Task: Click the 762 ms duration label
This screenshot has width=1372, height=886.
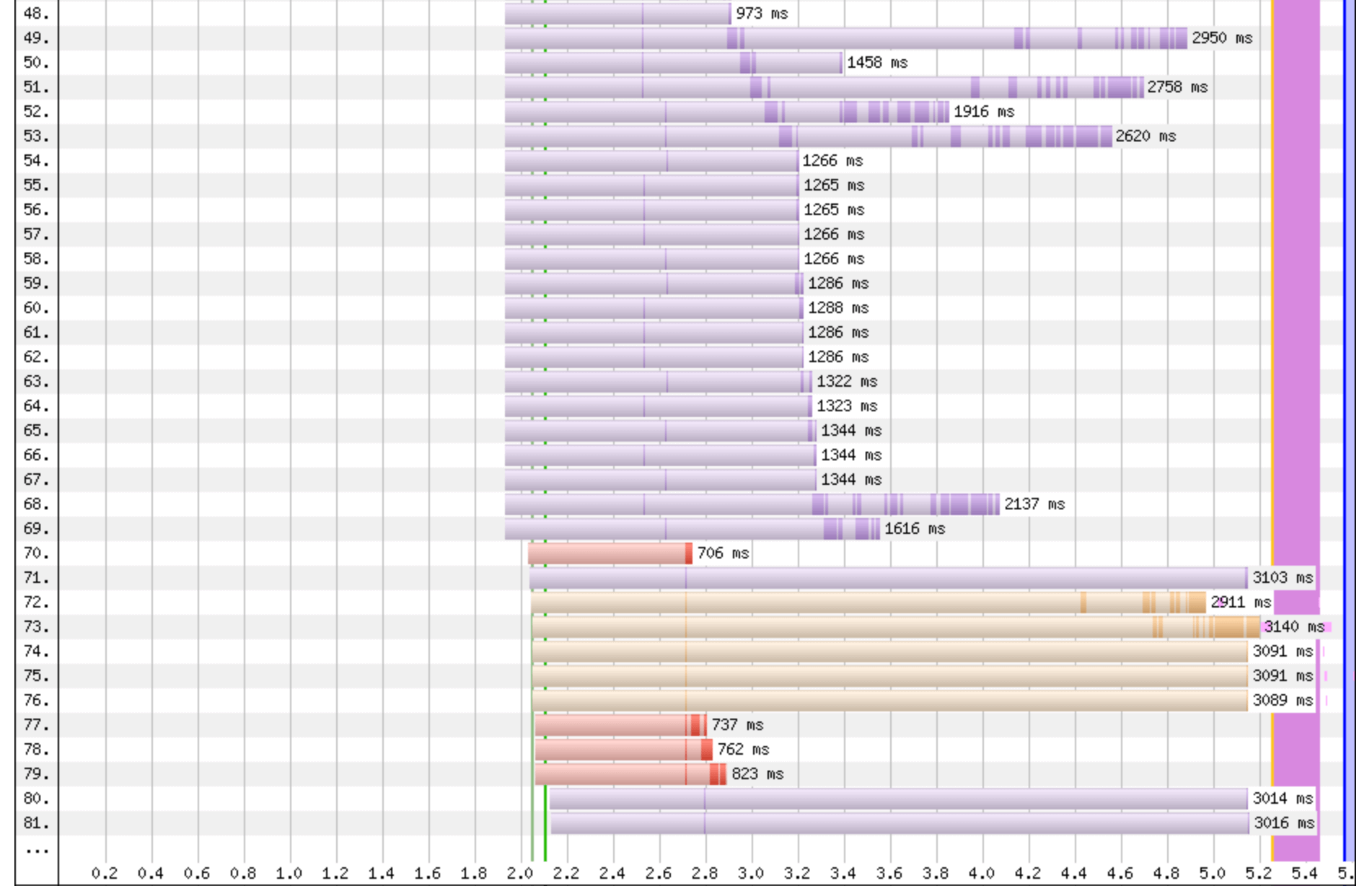Action: [743, 750]
